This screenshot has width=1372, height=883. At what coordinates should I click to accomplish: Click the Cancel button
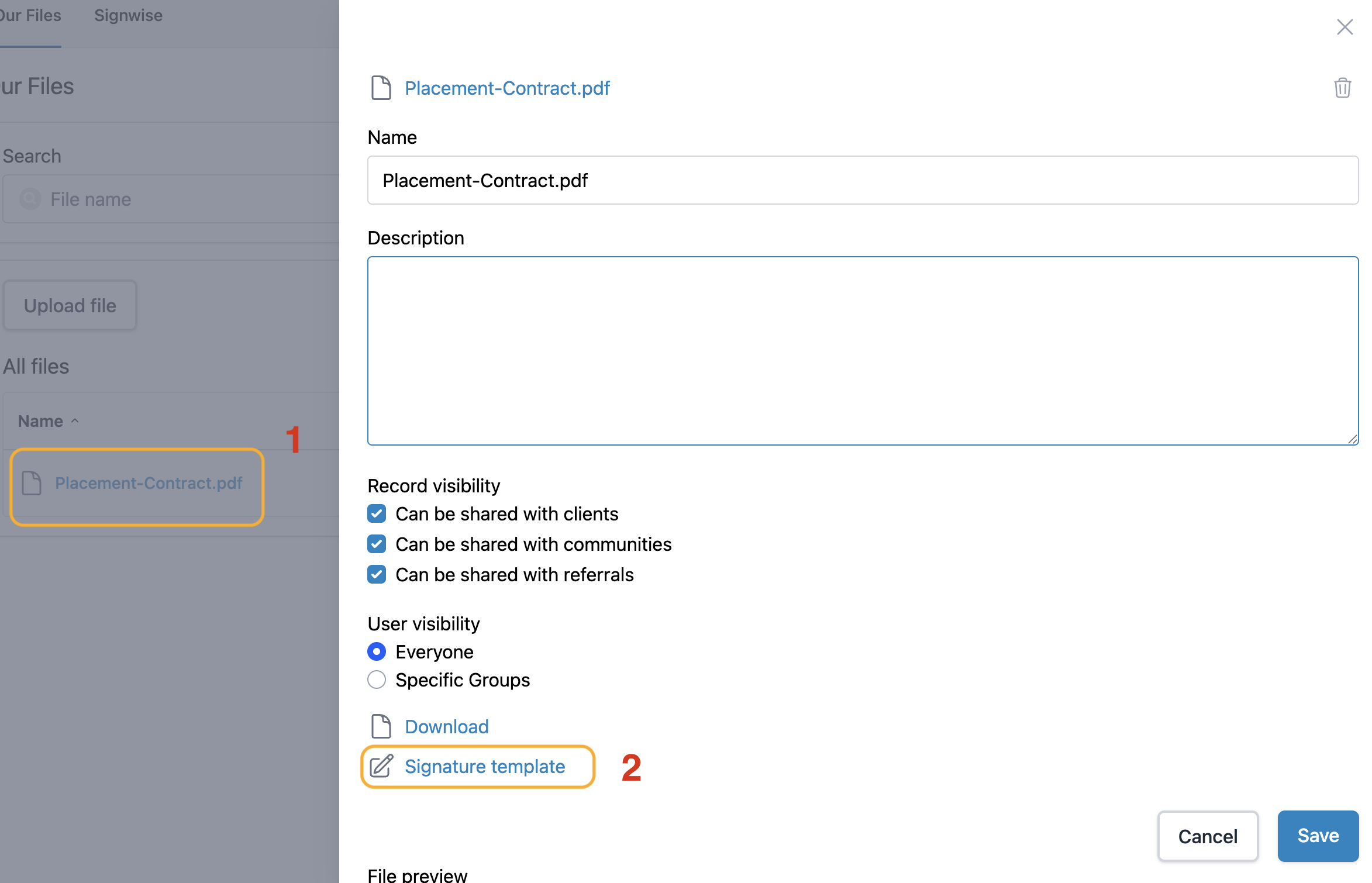pyautogui.click(x=1208, y=836)
